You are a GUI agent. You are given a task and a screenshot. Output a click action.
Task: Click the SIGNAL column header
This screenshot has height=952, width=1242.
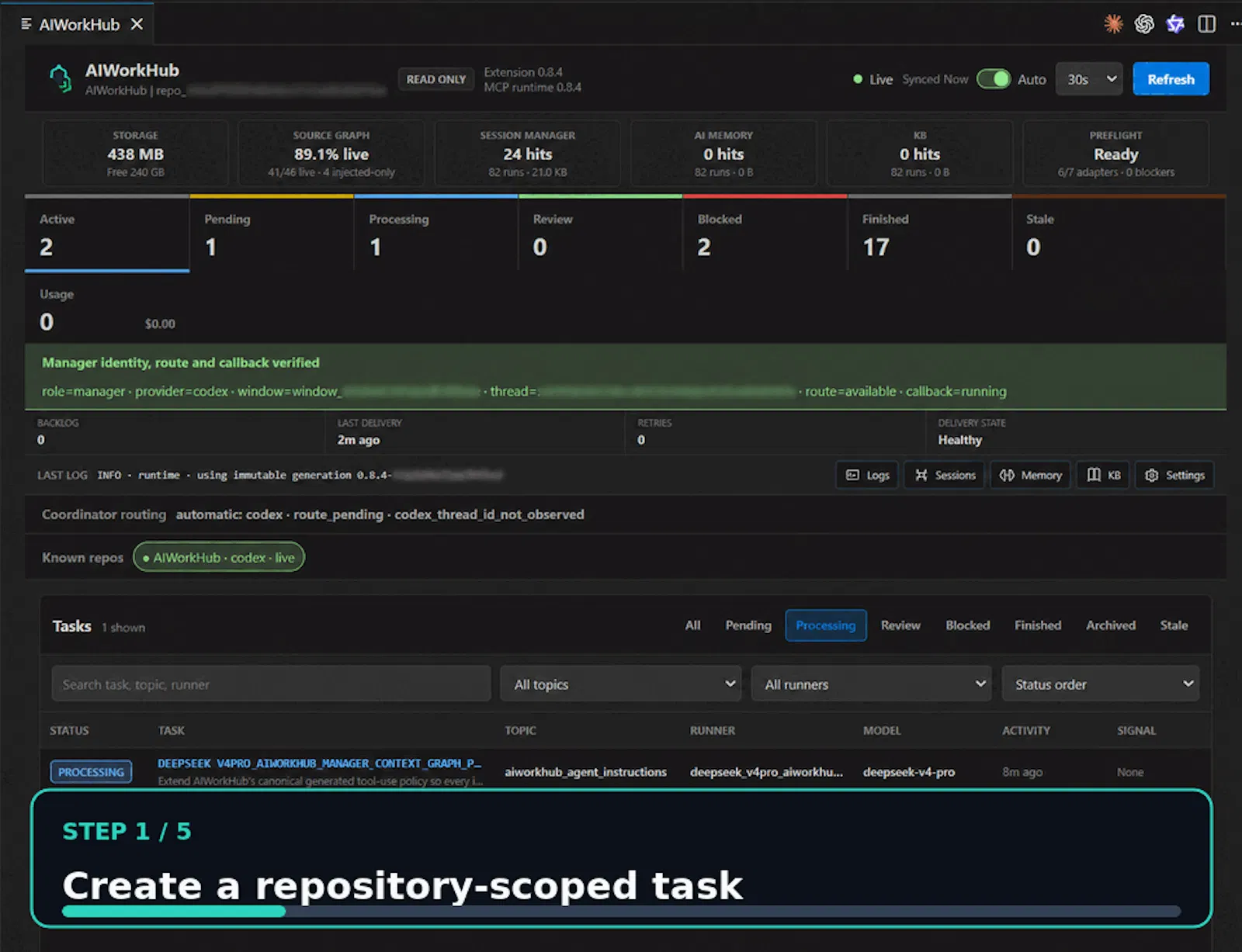[1136, 730]
